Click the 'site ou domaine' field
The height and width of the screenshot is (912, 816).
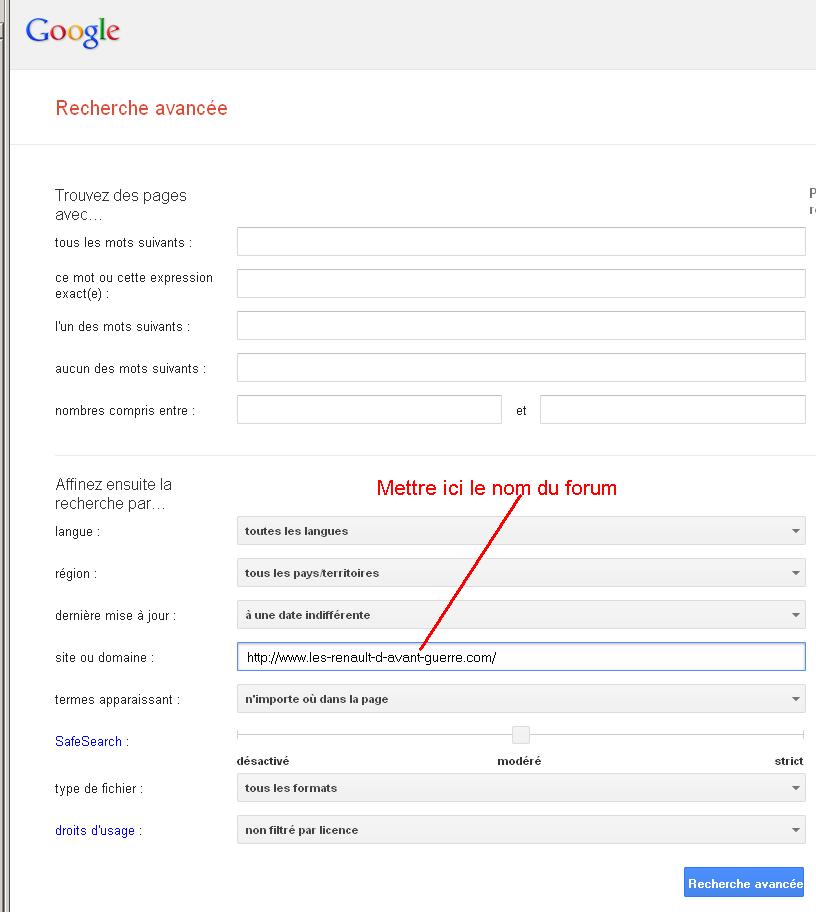(521, 657)
